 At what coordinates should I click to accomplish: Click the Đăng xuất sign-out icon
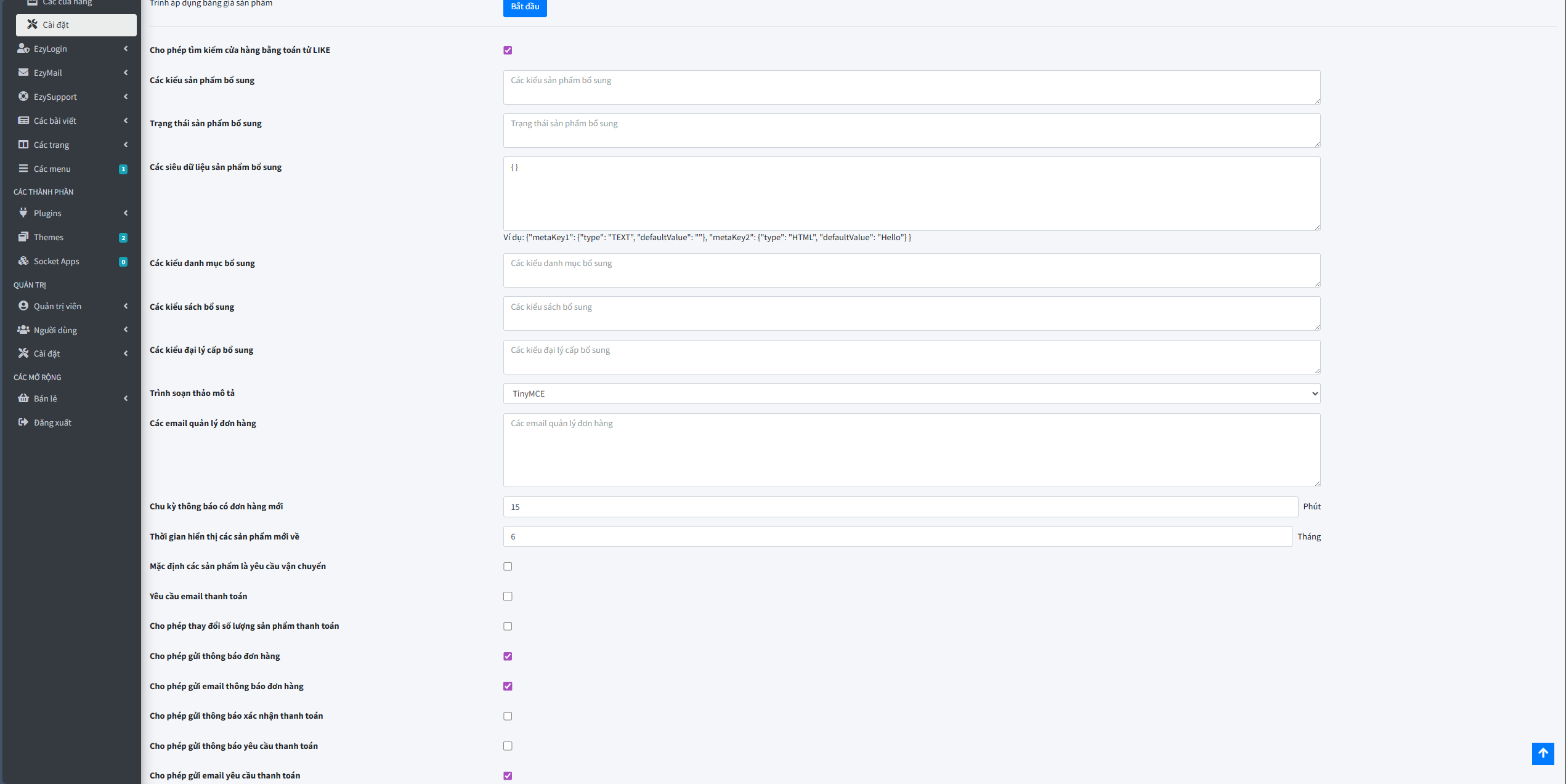pyautogui.click(x=23, y=422)
